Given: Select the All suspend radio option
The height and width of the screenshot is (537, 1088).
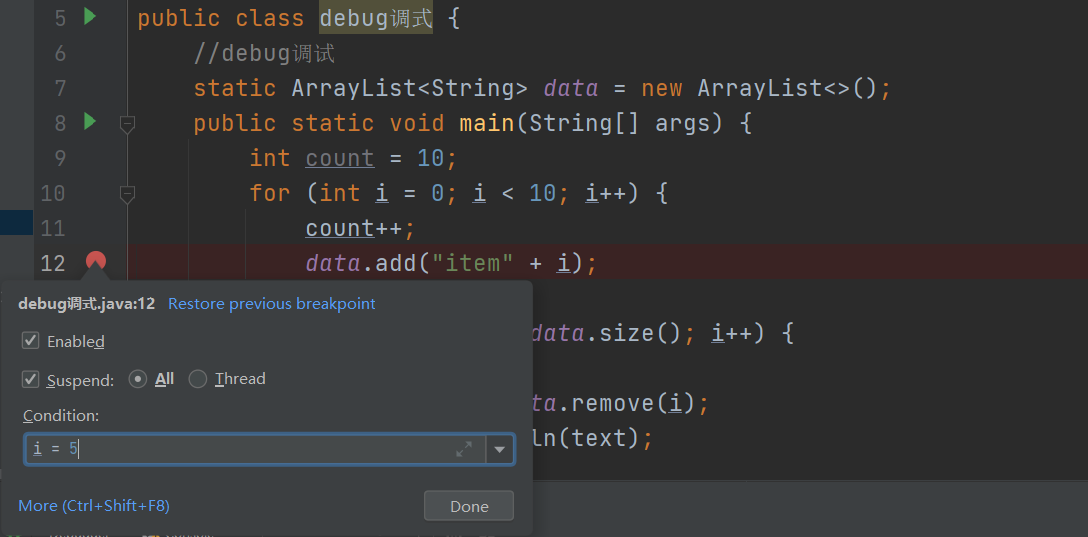Looking at the screenshot, I should click(138, 379).
